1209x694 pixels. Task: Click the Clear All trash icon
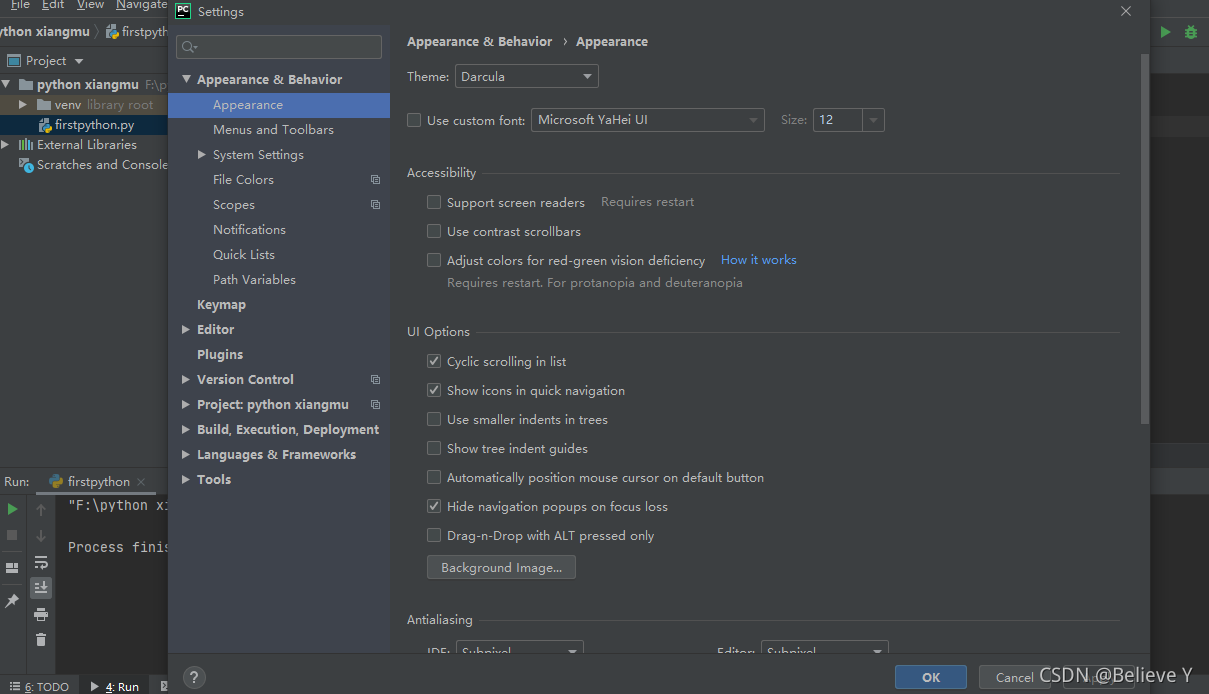pos(41,640)
